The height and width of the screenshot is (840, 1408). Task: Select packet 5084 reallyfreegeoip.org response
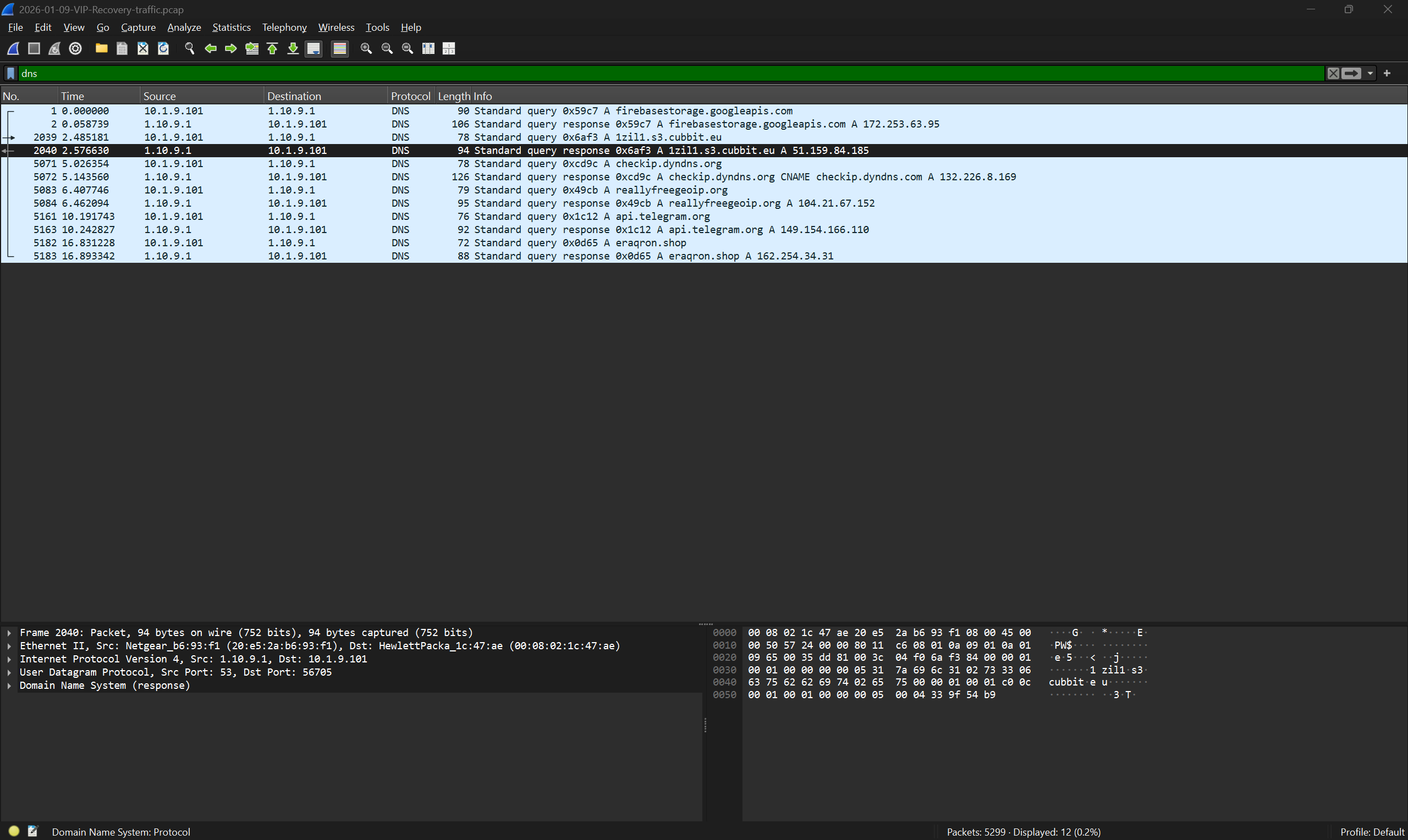tap(703, 203)
